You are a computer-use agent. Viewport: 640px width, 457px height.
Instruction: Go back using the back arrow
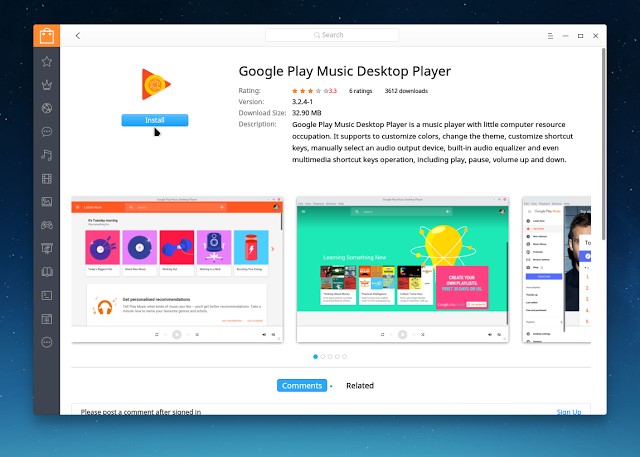click(x=78, y=35)
